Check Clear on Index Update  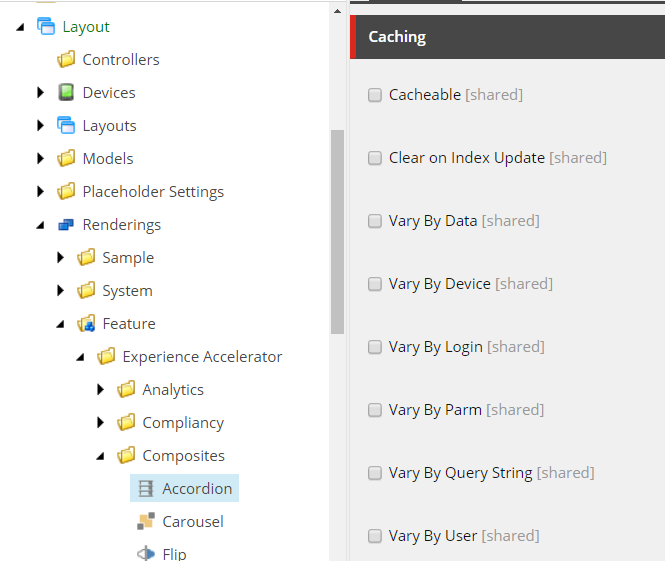click(x=374, y=158)
